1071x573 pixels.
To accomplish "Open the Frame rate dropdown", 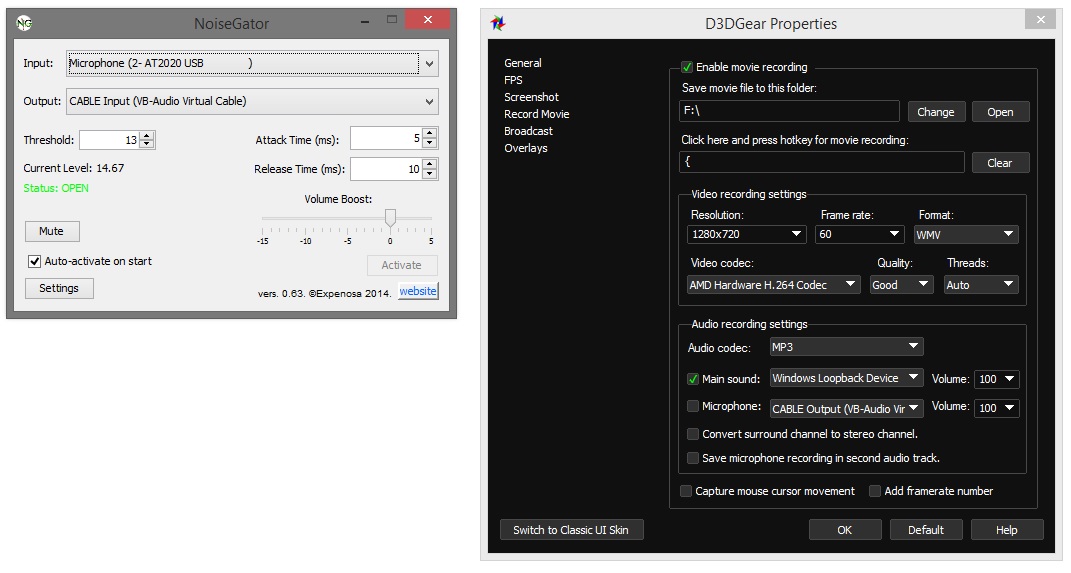I will [859, 234].
